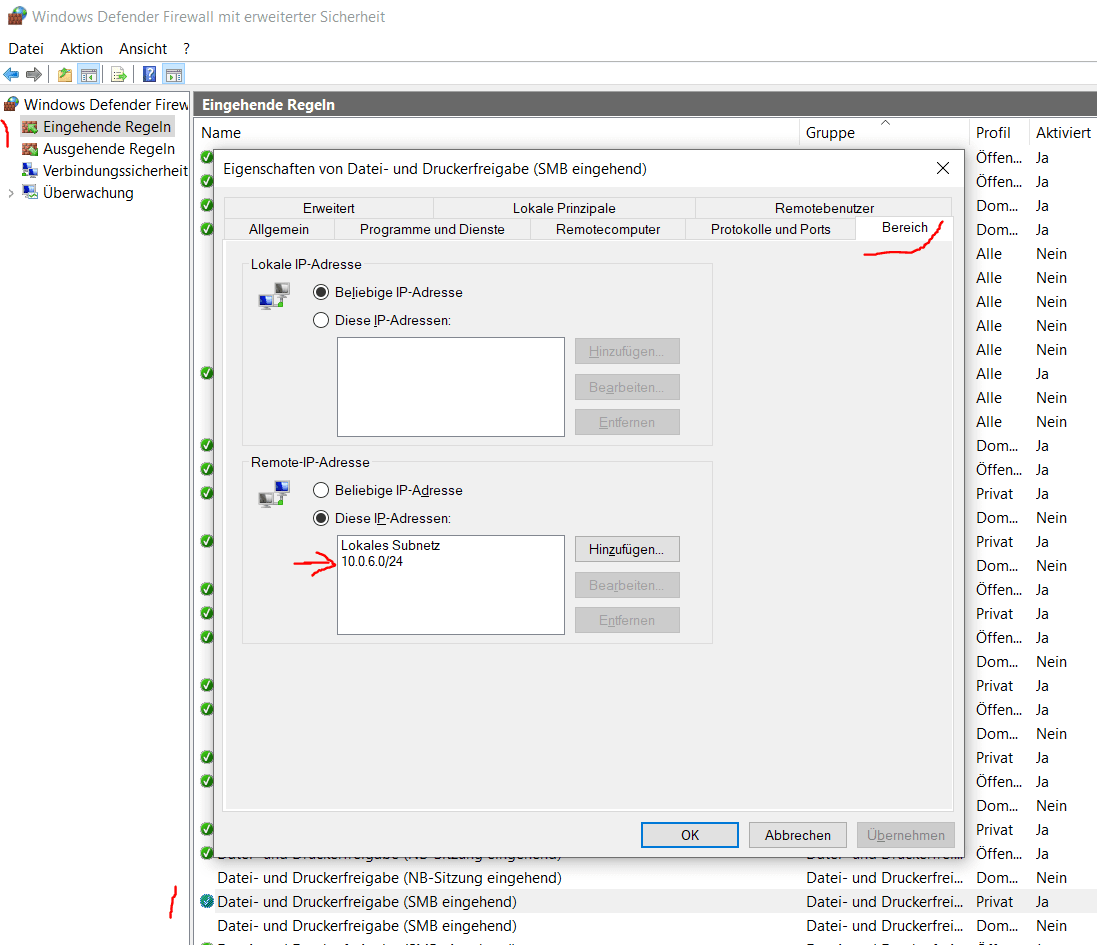Click the Eingehende Regeln panel header
The image size is (1097, 945).
tap(645, 105)
